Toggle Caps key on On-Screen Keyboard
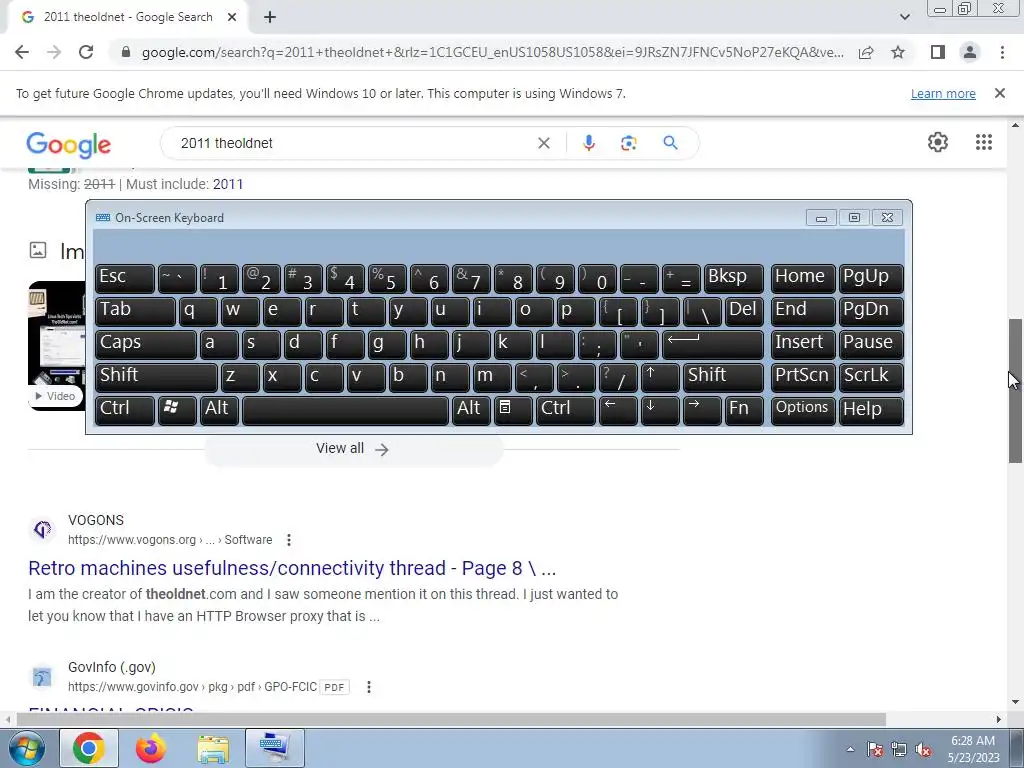This screenshot has width=1024, height=768. point(146,344)
